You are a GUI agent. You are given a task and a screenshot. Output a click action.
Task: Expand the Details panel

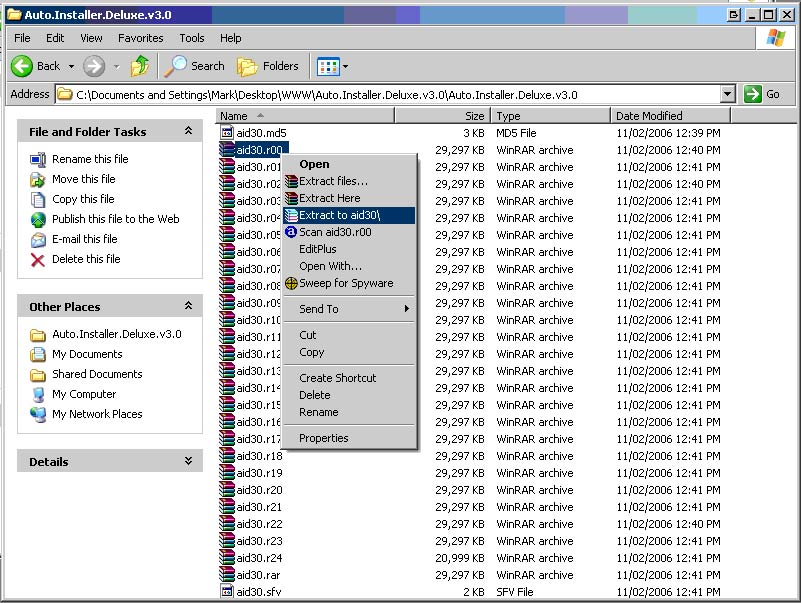(188, 461)
